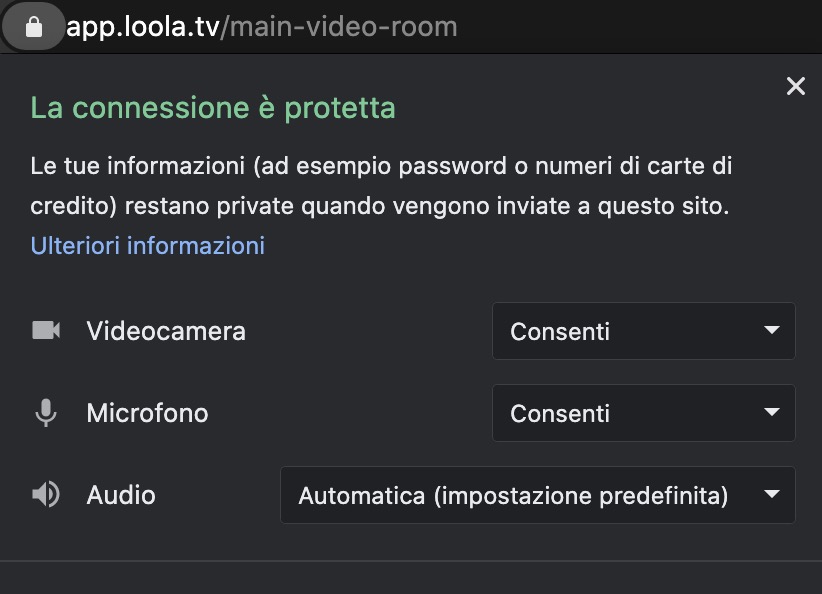Open the Videocamera permission dropdown
This screenshot has height=594, width=822.
tap(643, 331)
